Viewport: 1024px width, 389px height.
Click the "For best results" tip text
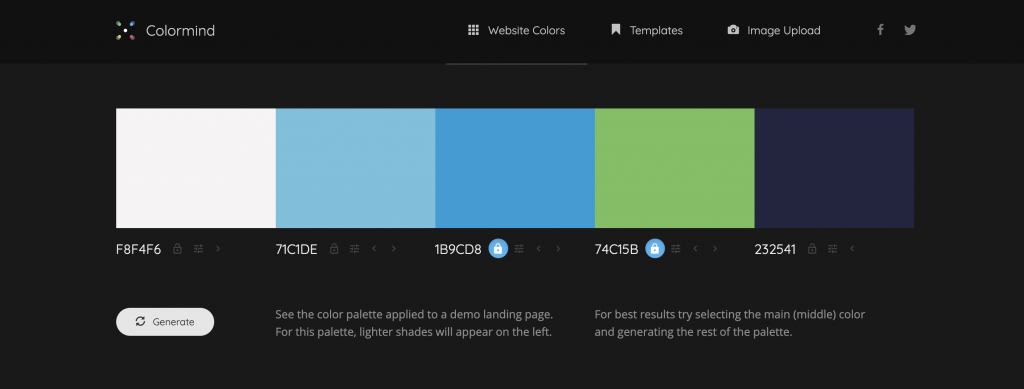729,323
